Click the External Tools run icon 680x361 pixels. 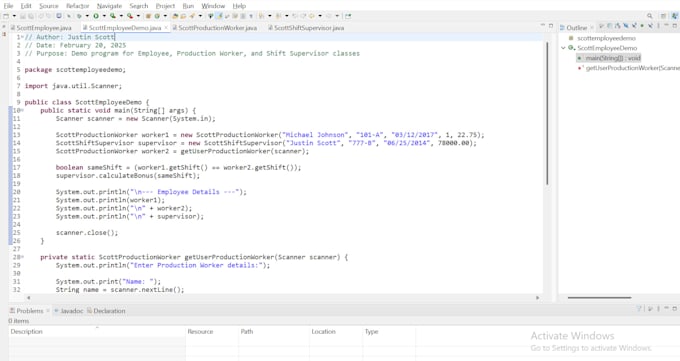coord(130,16)
